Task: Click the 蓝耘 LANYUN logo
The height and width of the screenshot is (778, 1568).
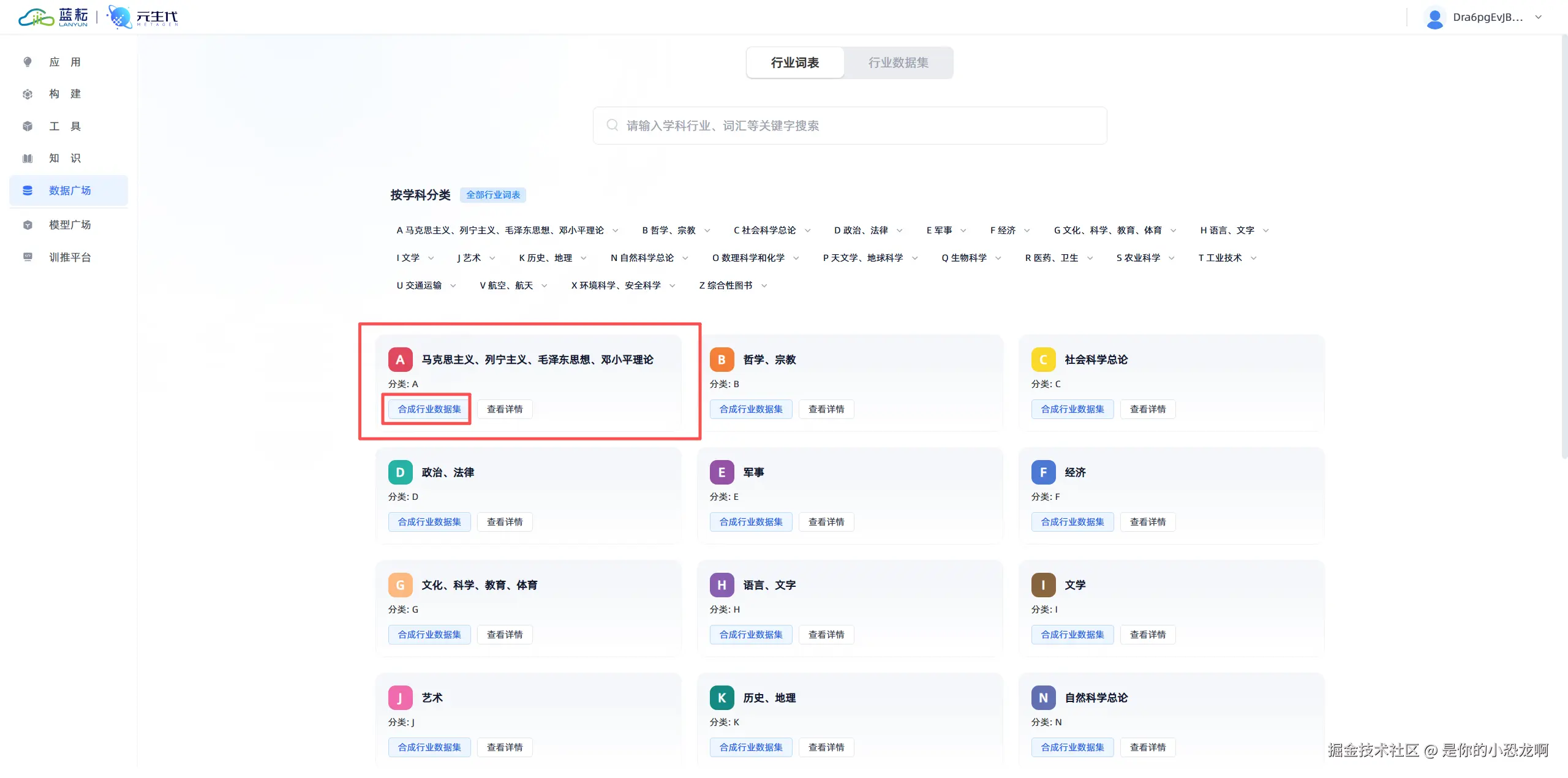Action: click(54, 17)
